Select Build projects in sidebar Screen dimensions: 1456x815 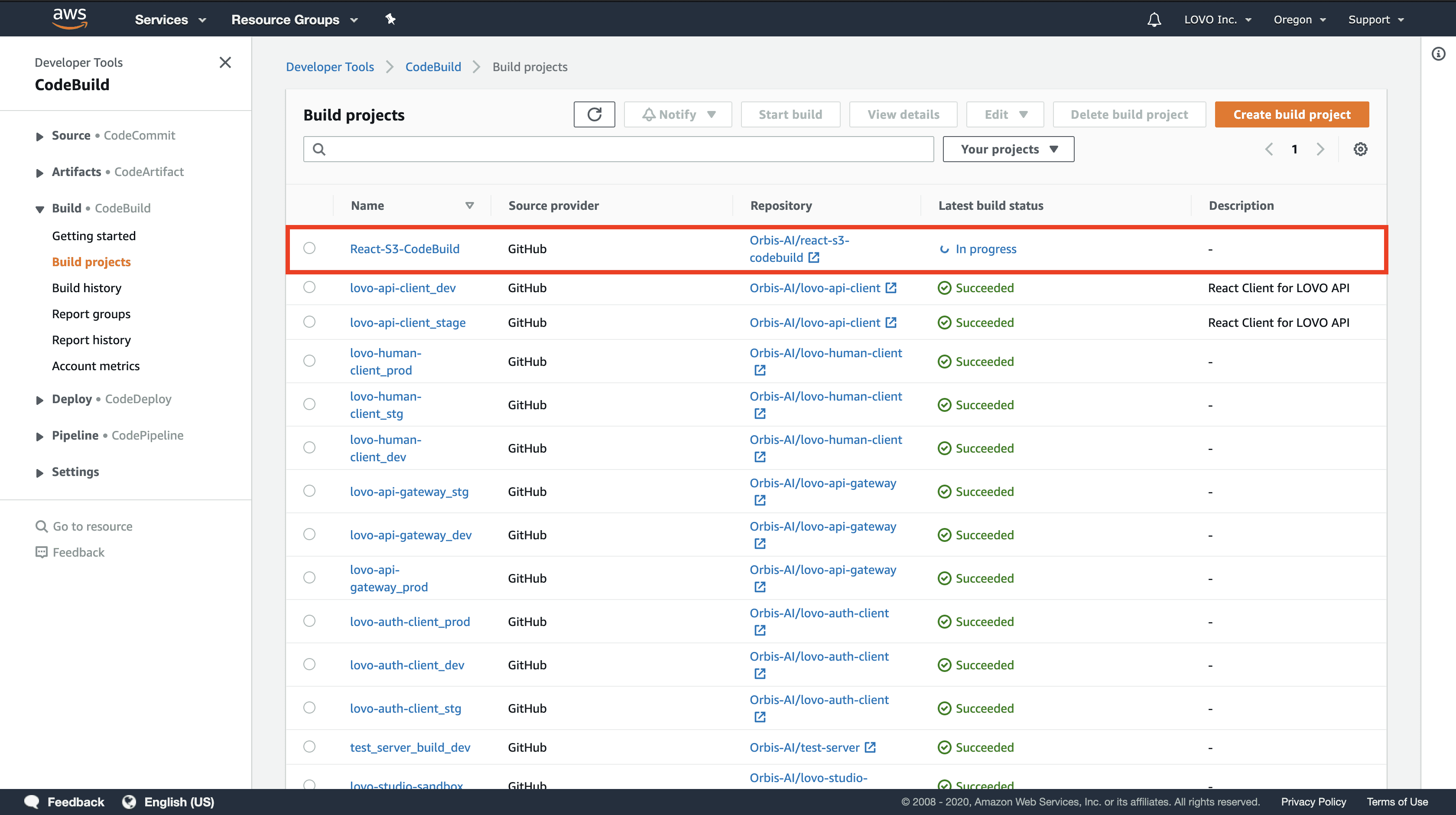[x=91, y=262]
